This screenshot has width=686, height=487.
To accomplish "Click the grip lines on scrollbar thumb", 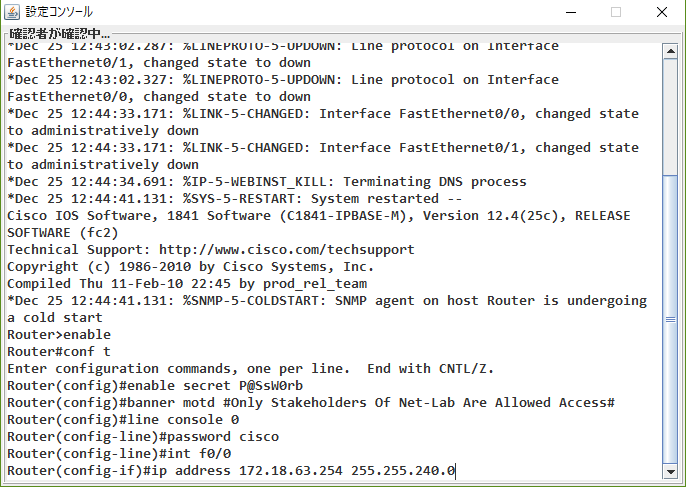I will (670, 319).
